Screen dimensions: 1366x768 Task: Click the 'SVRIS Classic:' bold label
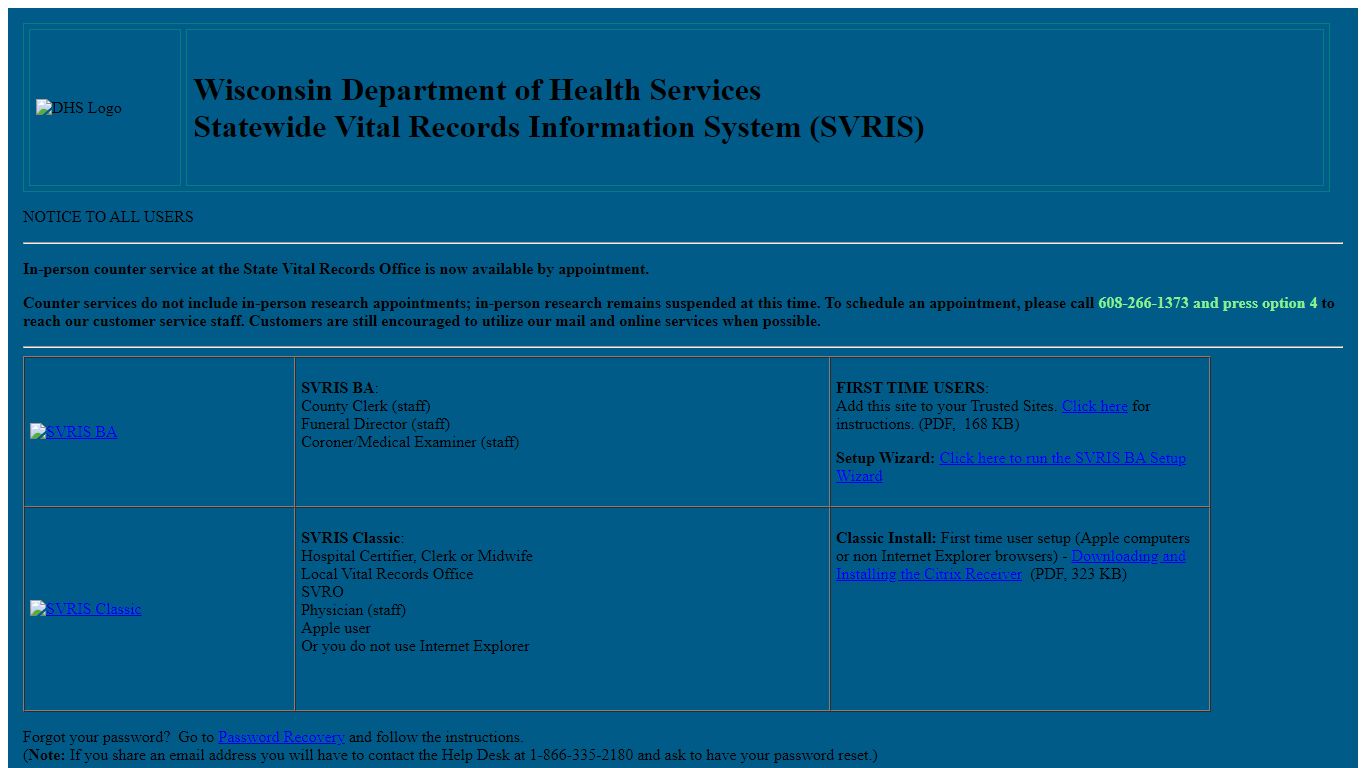352,538
